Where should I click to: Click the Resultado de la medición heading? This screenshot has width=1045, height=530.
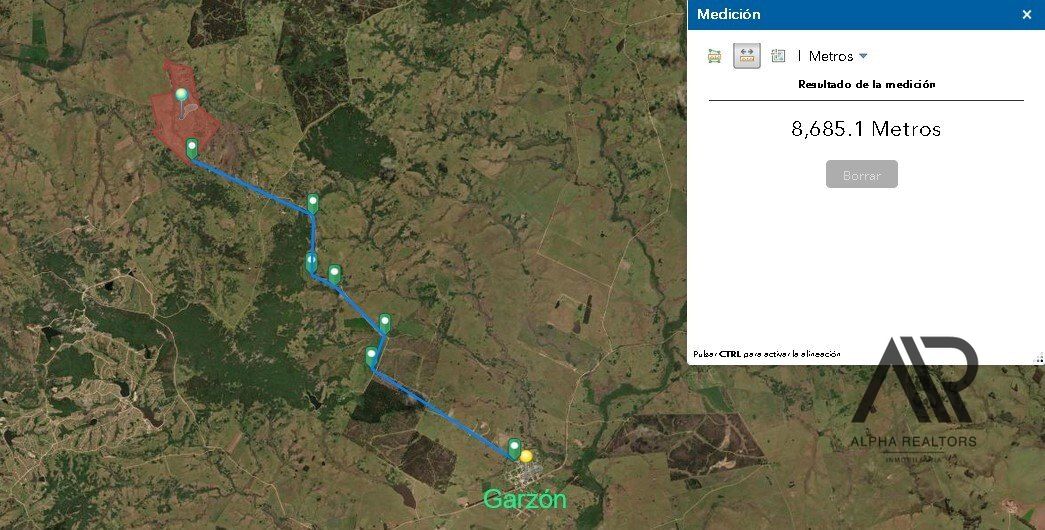tap(866, 84)
